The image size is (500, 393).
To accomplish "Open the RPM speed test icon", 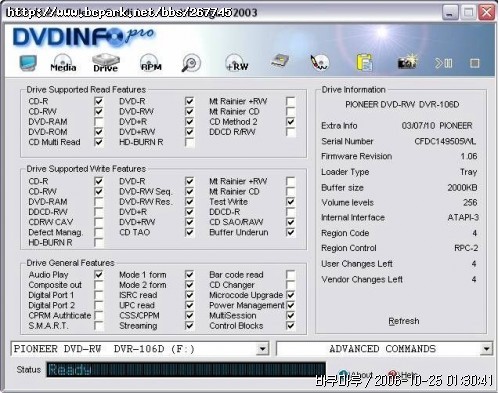I will click(x=151, y=63).
